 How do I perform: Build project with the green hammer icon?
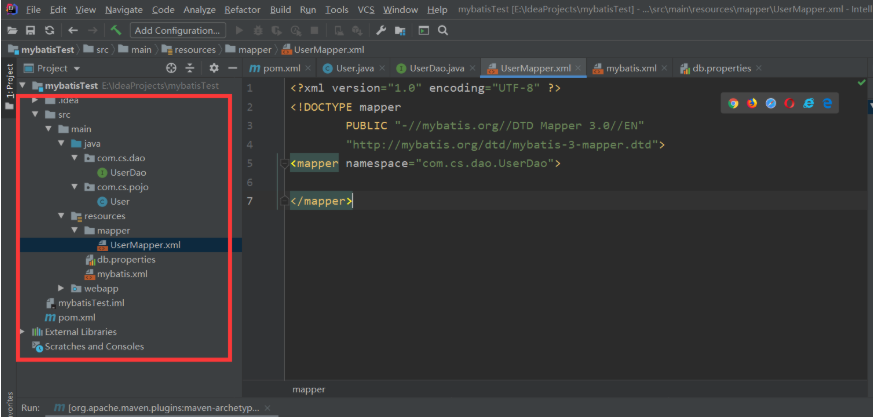point(116,30)
